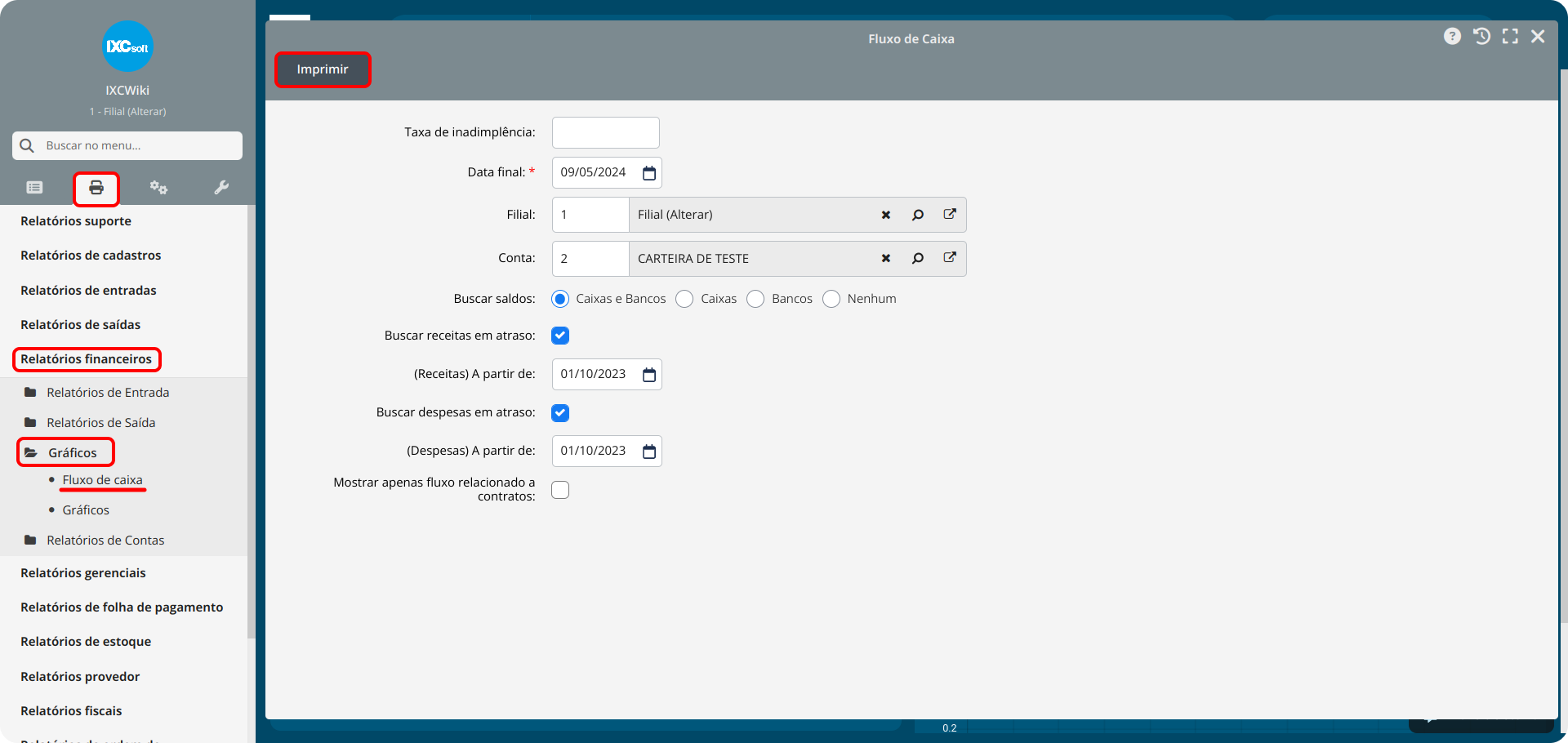The height and width of the screenshot is (743, 1568).
Task: Click the Imprimir button
Action: click(x=323, y=69)
